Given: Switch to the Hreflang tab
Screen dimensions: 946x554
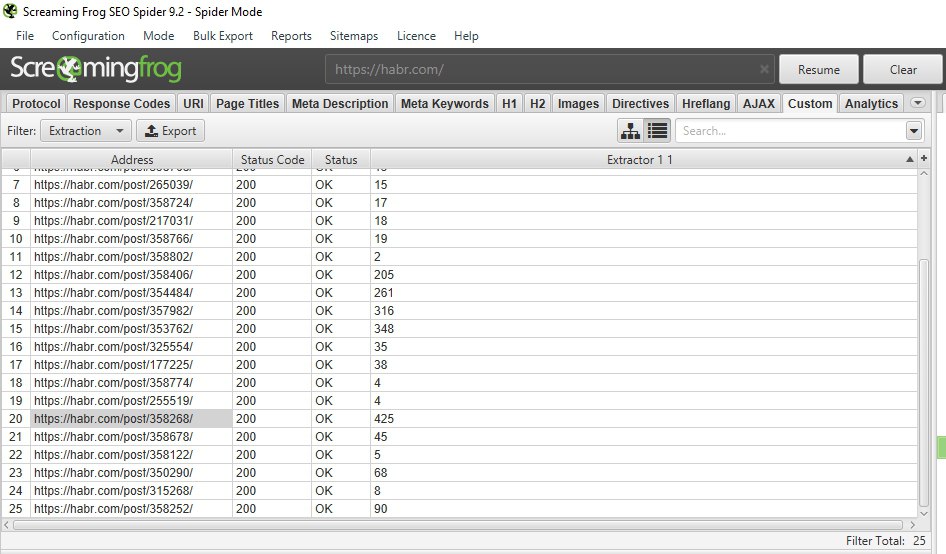Looking at the screenshot, I should coord(706,104).
